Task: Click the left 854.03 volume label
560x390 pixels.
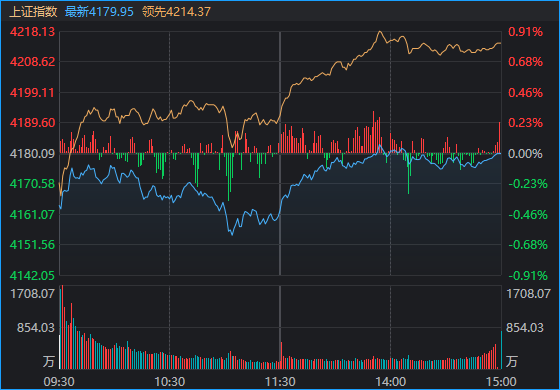Action: (36, 328)
